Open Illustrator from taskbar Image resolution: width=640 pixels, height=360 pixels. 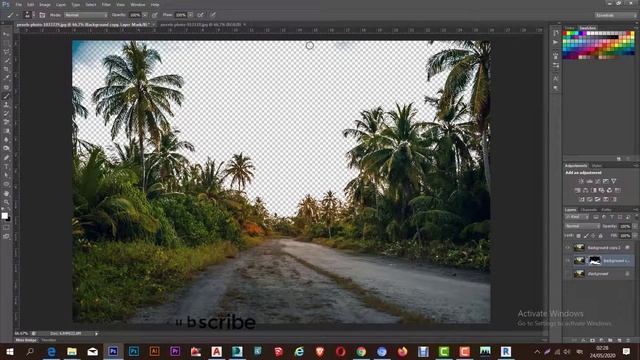pyautogui.click(x=154, y=351)
